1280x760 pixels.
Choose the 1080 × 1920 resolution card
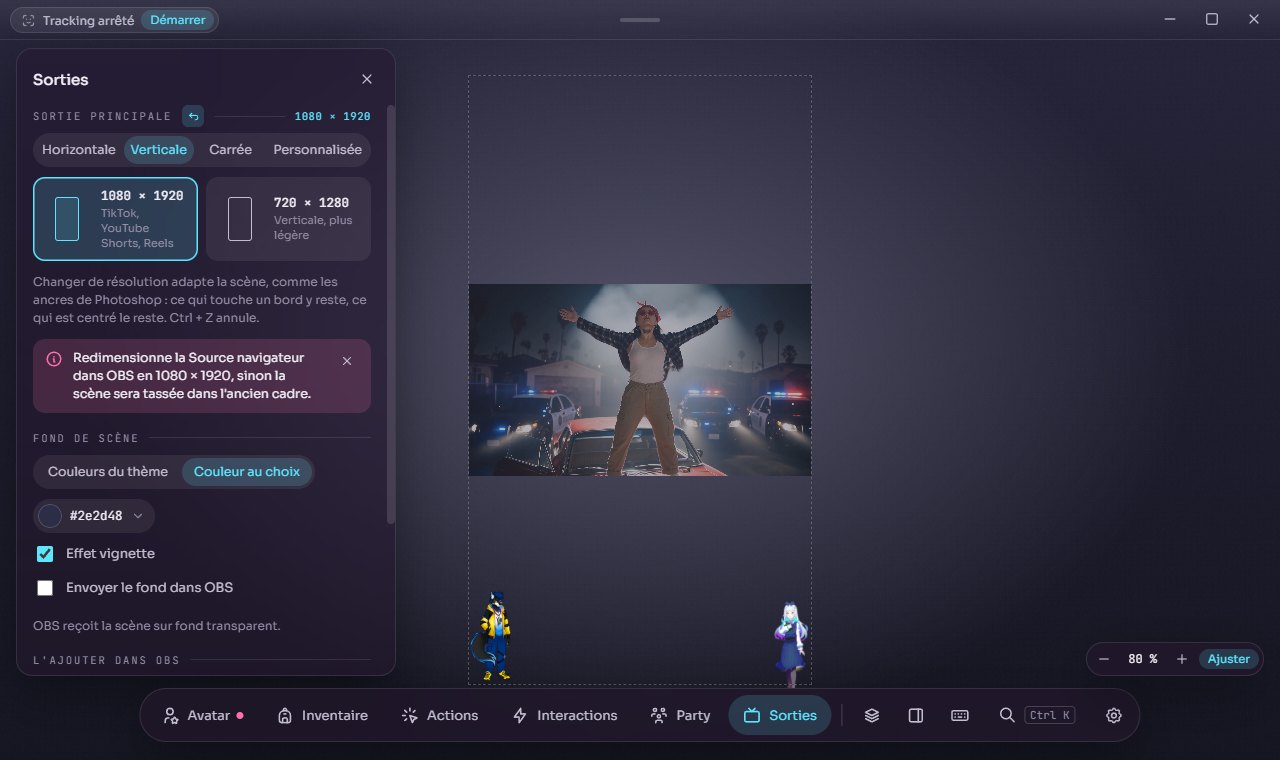click(115, 219)
